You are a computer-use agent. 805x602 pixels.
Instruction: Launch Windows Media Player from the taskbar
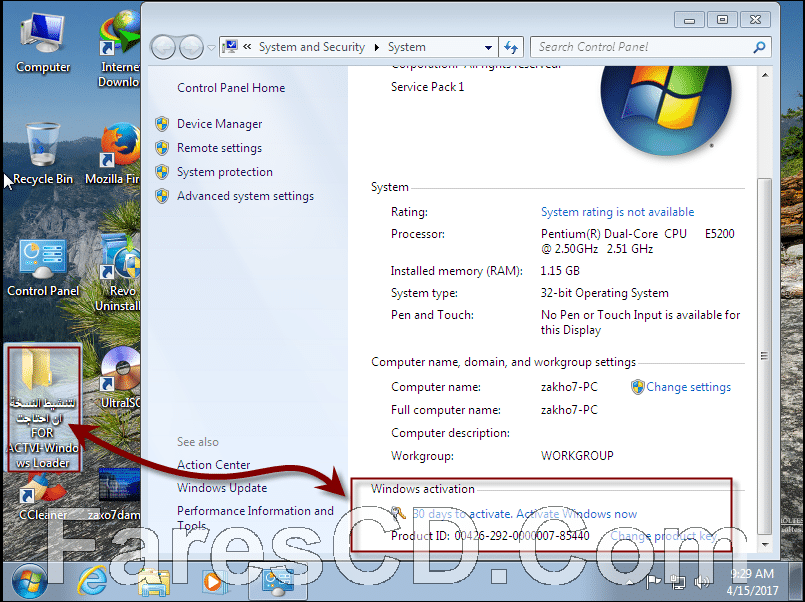pyautogui.click(x=215, y=582)
